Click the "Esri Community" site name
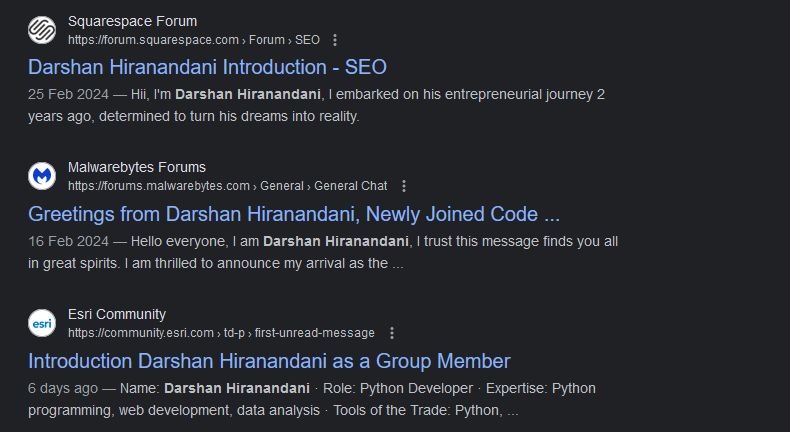Image resolution: width=790 pixels, height=432 pixels. point(117,314)
